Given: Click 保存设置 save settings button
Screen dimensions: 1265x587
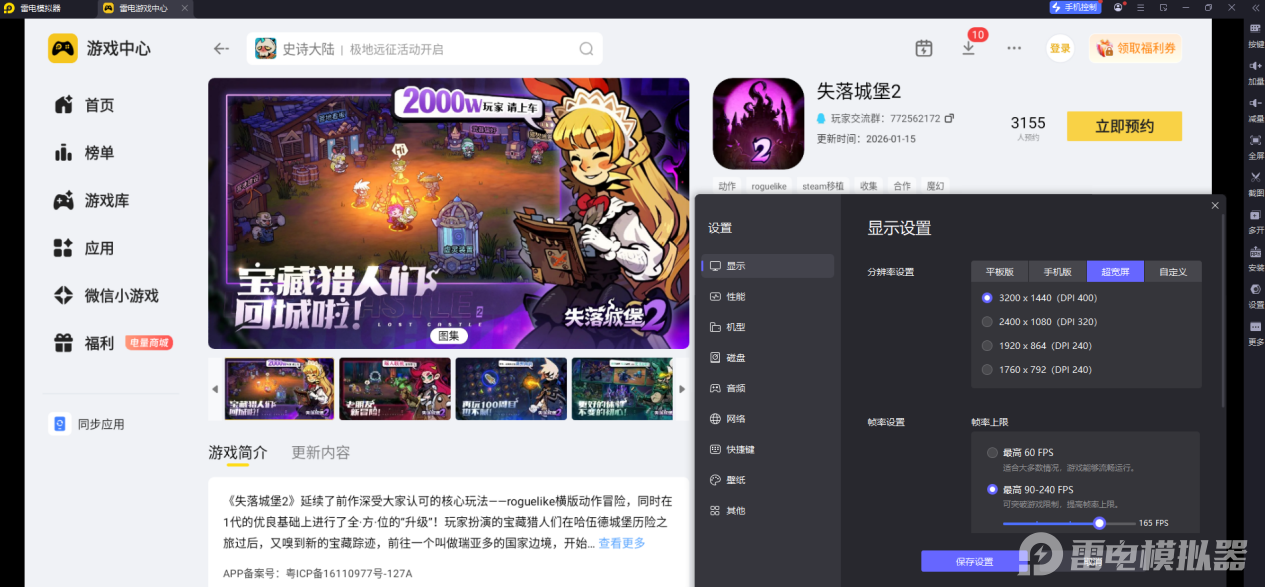Looking at the screenshot, I should [x=974, y=561].
